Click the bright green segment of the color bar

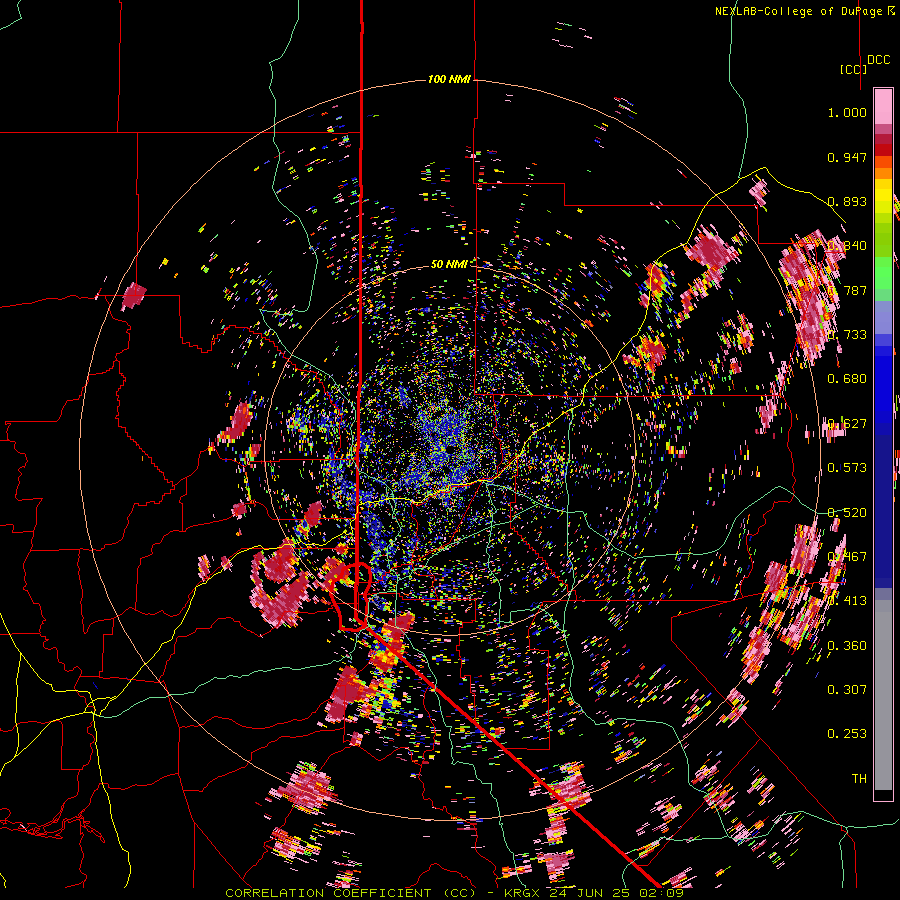(883, 273)
